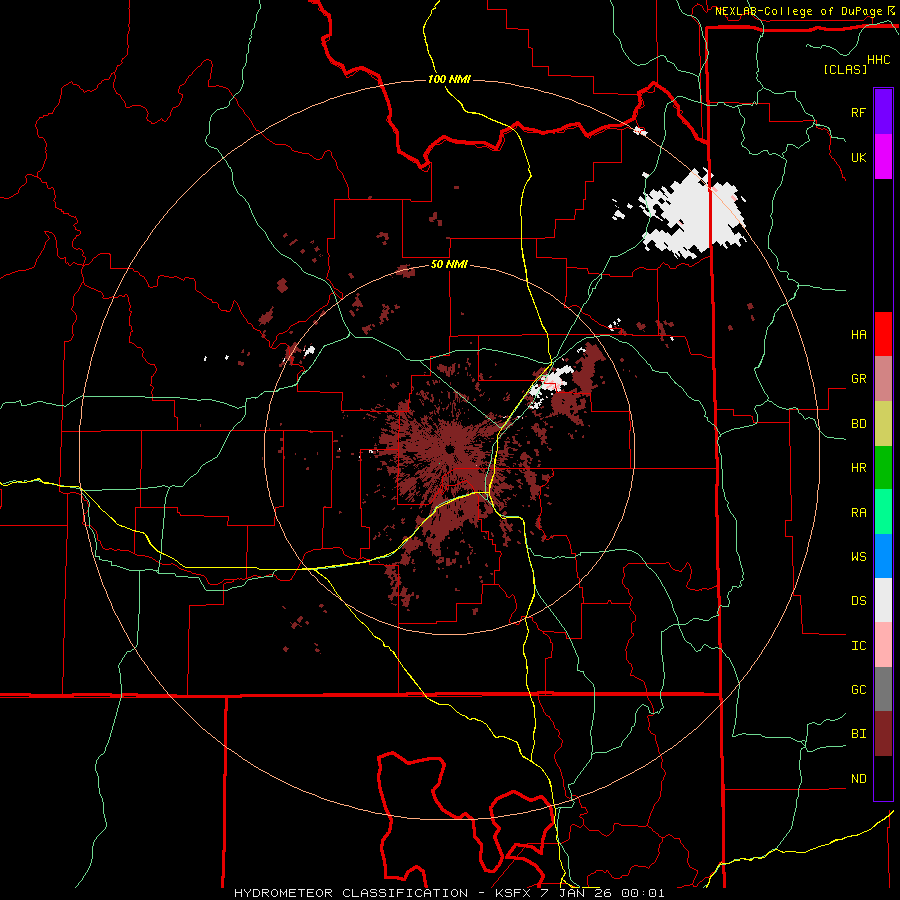Click the BD legend label
The height and width of the screenshot is (900, 900).
tap(858, 424)
